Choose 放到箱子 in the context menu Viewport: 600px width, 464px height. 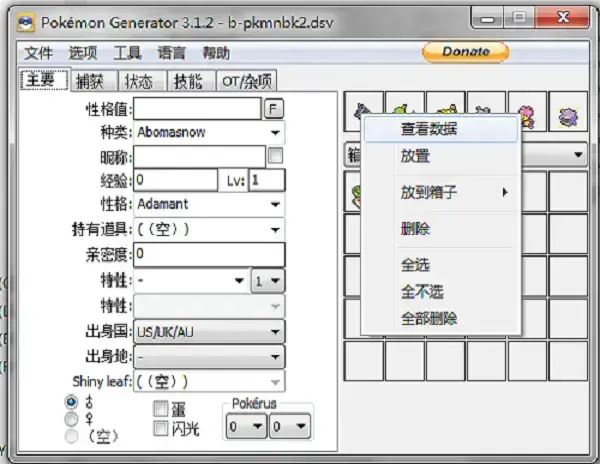pyautogui.click(x=441, y=192)
